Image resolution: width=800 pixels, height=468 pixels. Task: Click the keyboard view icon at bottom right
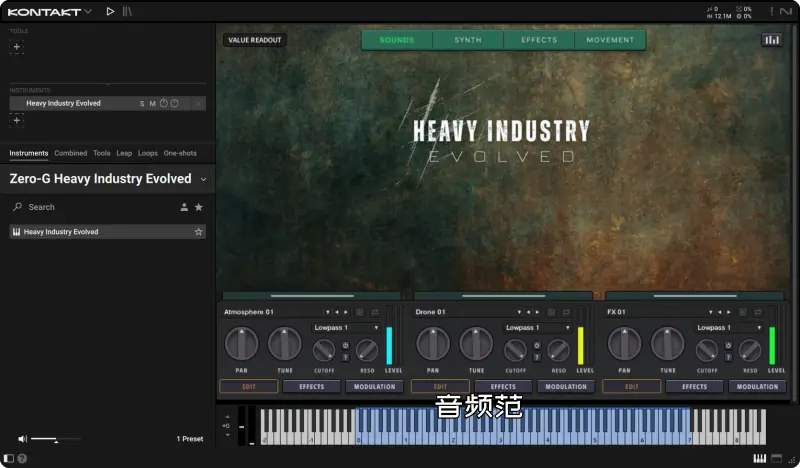point(760,458)
